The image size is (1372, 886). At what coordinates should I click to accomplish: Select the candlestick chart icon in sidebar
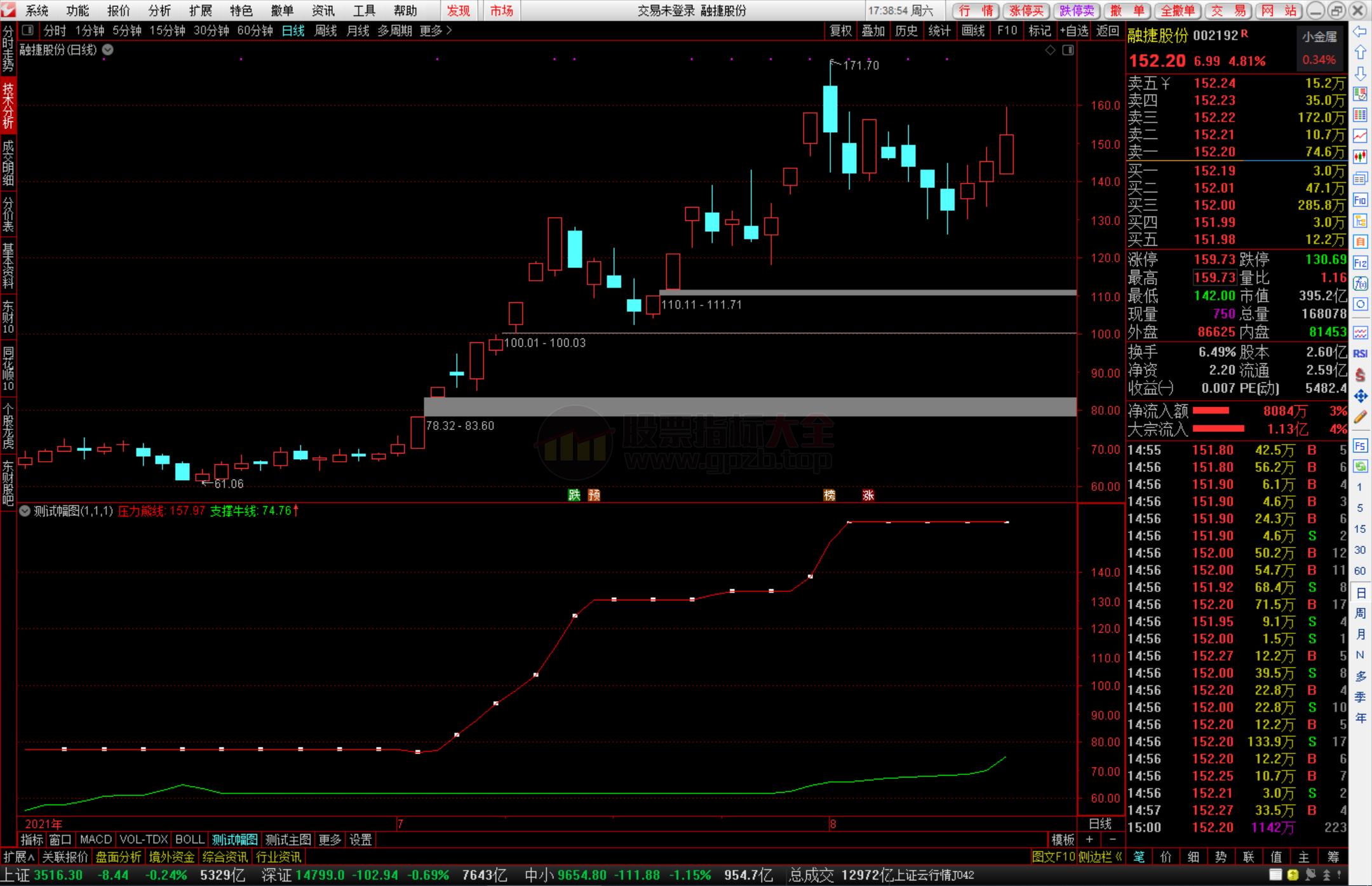(1360, 156)
